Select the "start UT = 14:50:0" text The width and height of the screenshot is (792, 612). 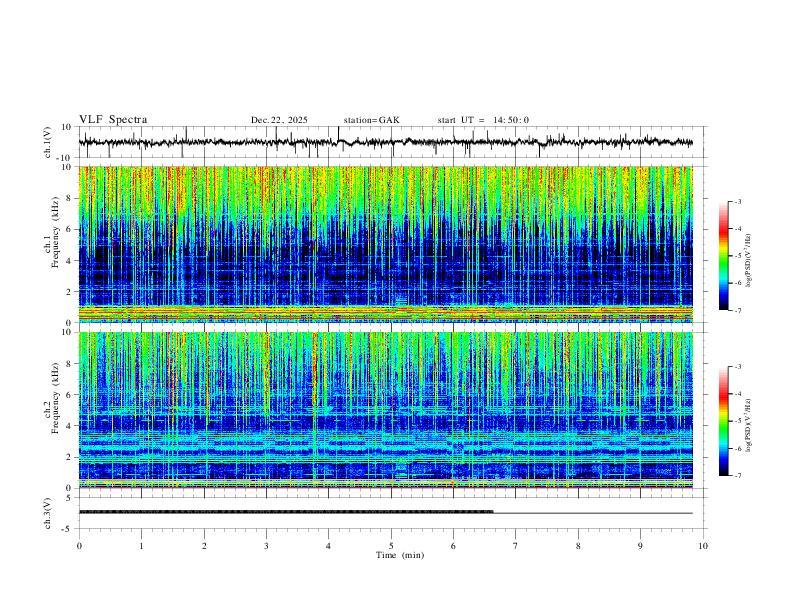coord(483,120)
